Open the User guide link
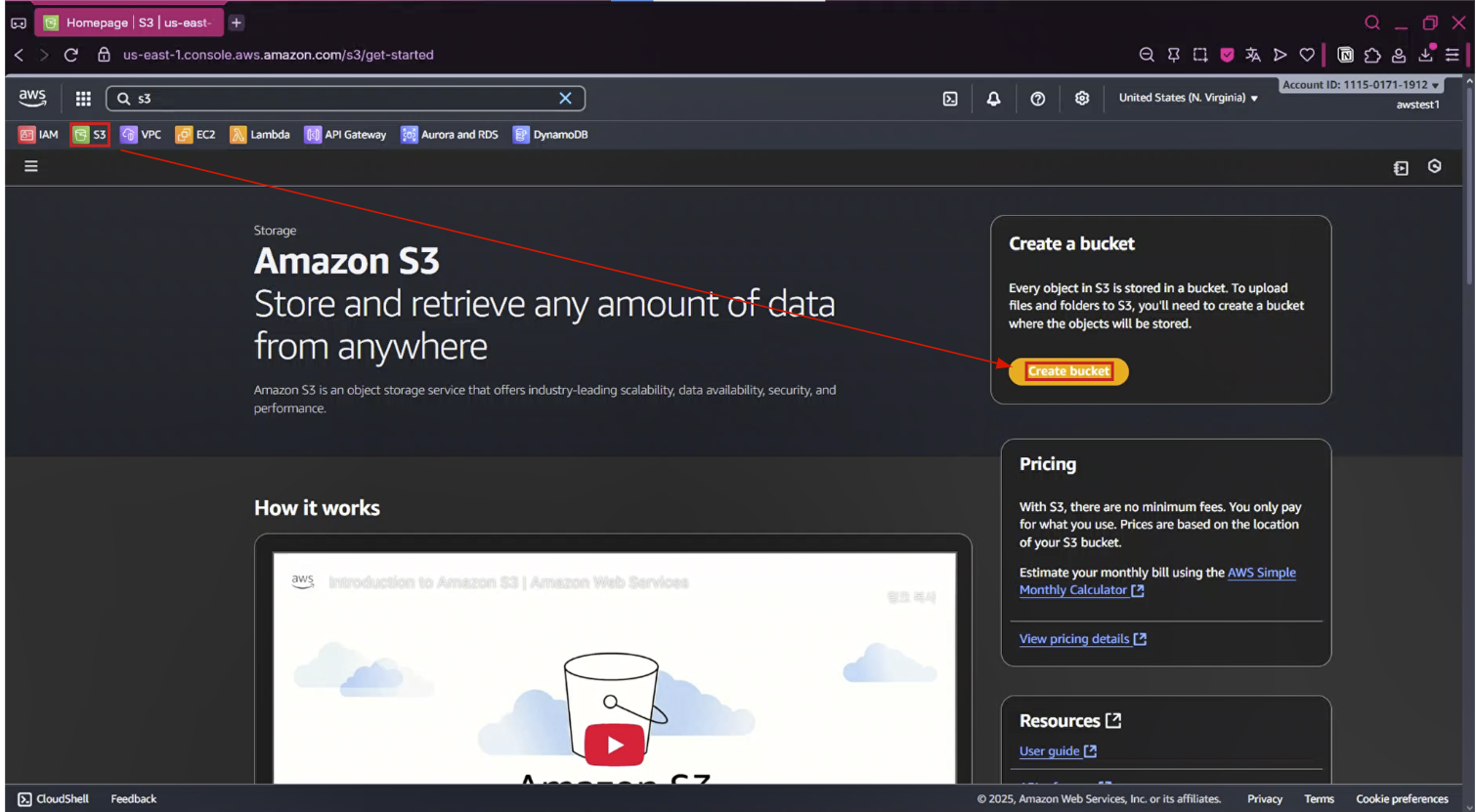1476x812 pixels. [x=1058, y=751]
